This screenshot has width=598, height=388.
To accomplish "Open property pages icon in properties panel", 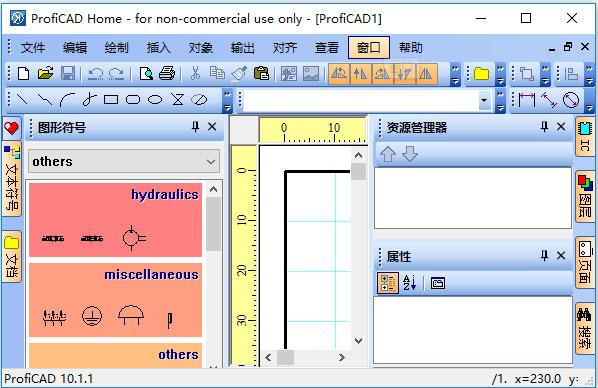I will click(x=438, y=283).
